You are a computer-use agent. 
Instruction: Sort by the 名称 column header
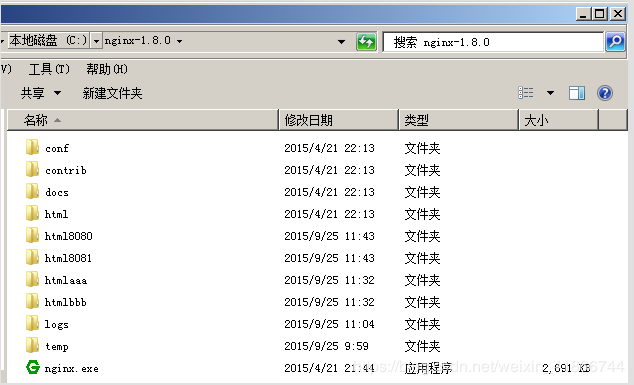click(x=143, y=120)
